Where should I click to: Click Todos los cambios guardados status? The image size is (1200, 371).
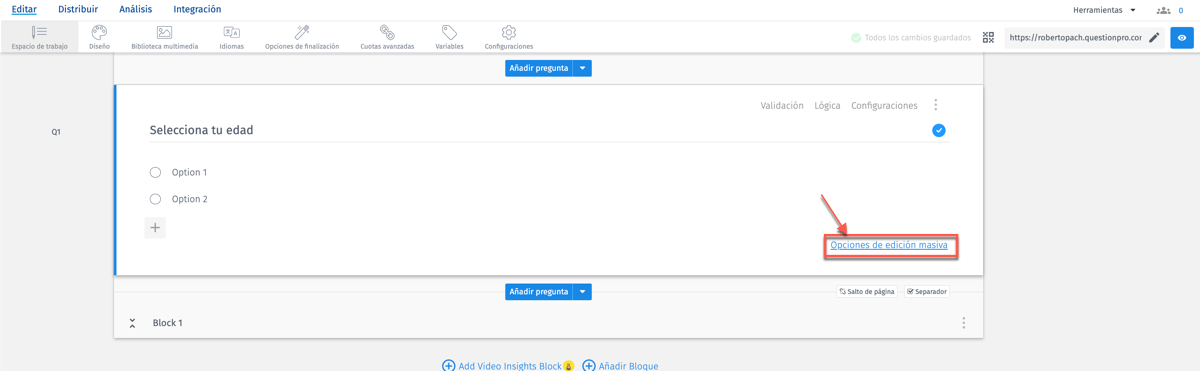[x=910, y=38]
